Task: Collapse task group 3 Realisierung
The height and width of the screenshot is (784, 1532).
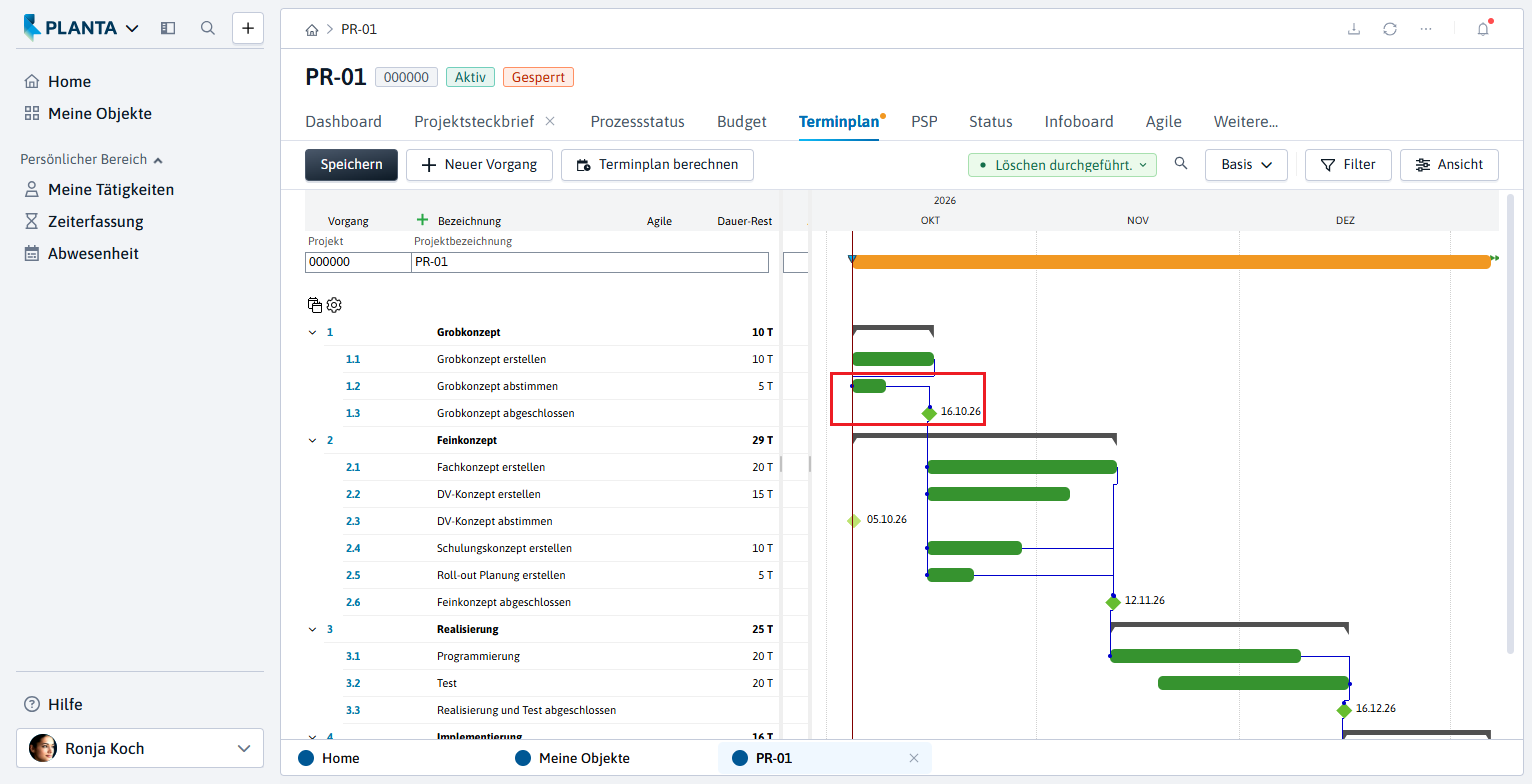Action: (x=312, y=629)
